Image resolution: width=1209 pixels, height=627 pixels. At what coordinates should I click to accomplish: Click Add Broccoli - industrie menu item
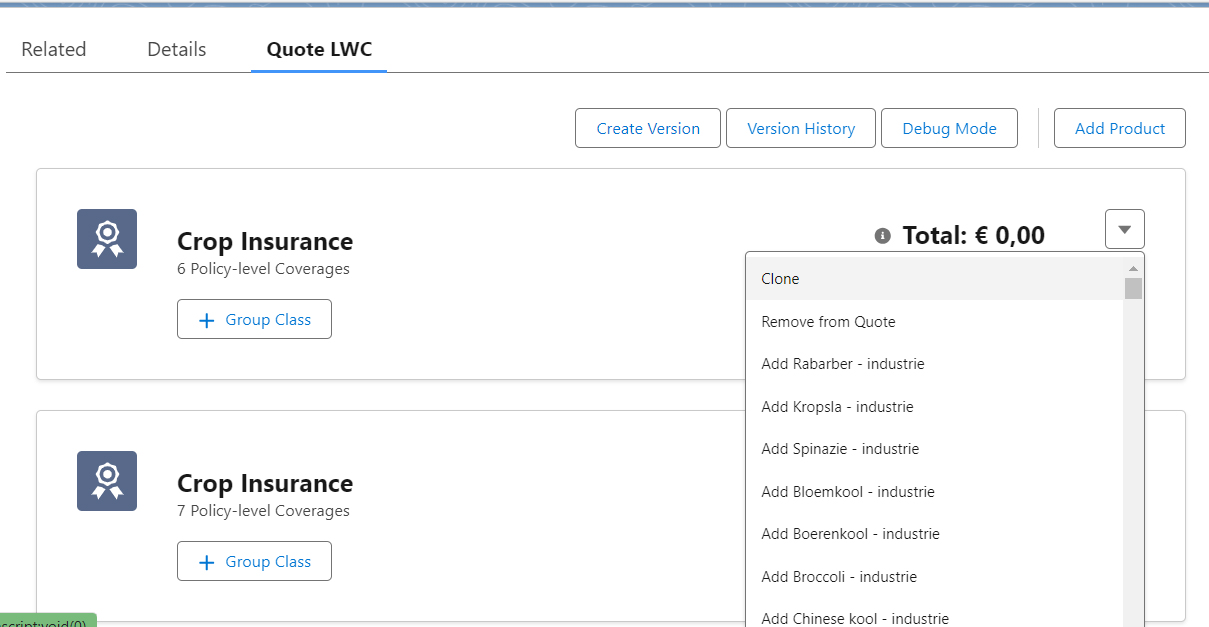click(838, 577)
